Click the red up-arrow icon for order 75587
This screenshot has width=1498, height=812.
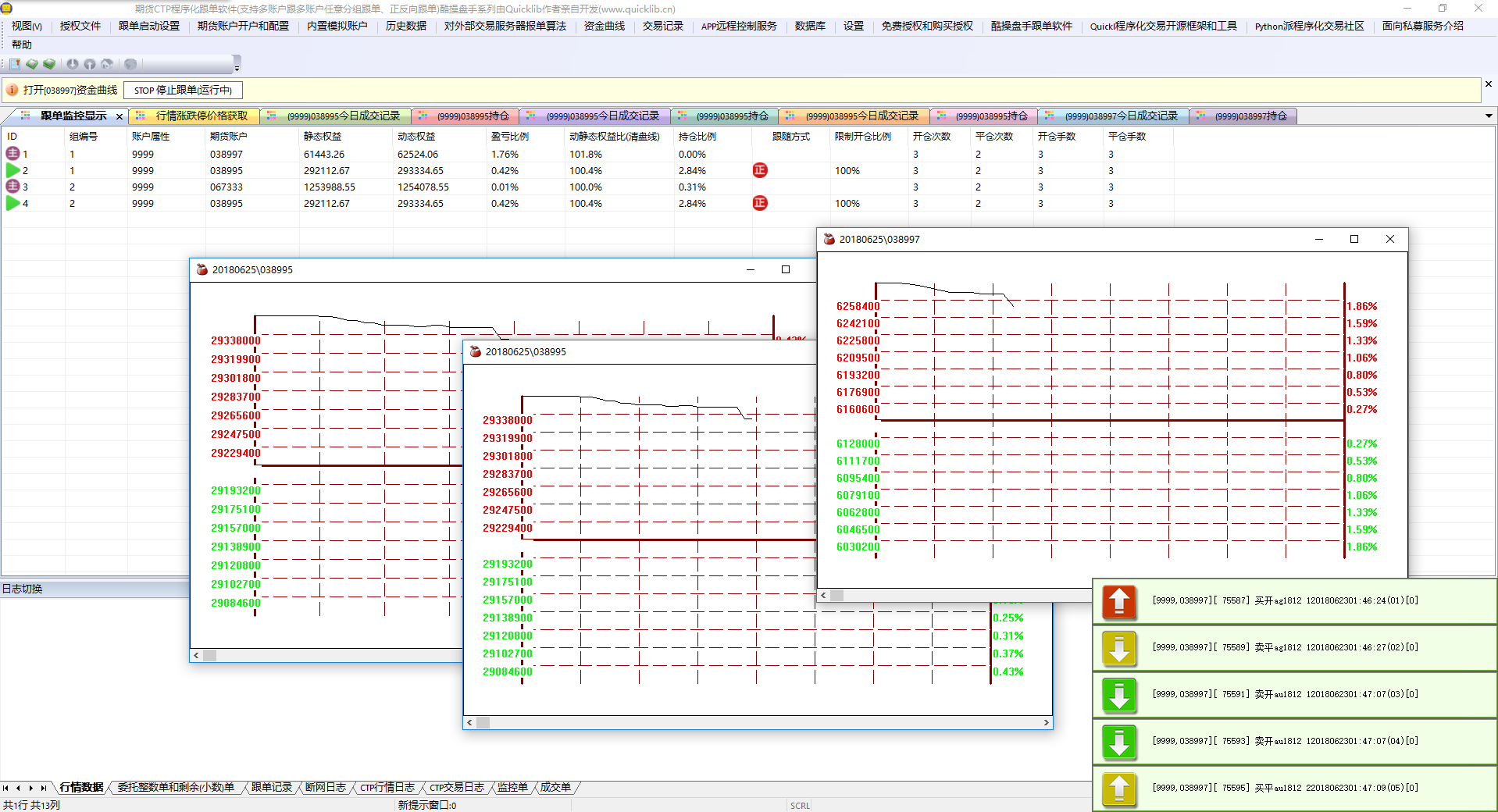(1119, 601)
